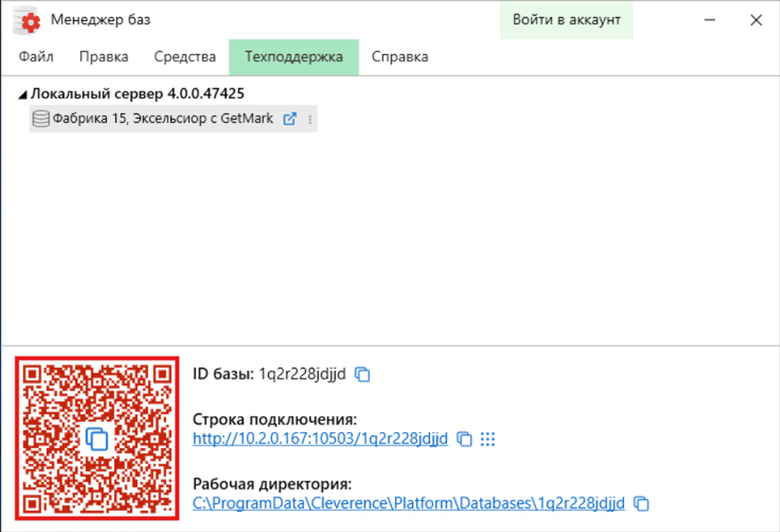Click the Локальный сервер 4.0.0.47425 label
This screenshot has height=532, width=780.
tap(137, 94)
